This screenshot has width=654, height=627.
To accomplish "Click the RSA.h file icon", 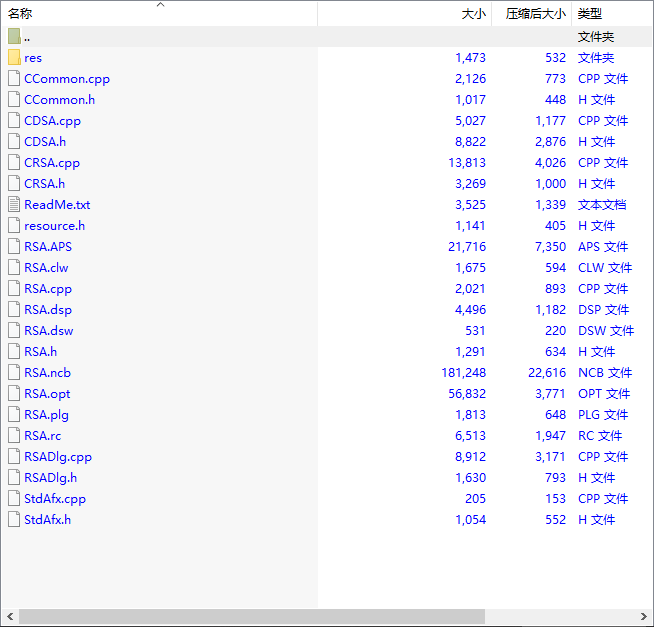I will 14,351.
